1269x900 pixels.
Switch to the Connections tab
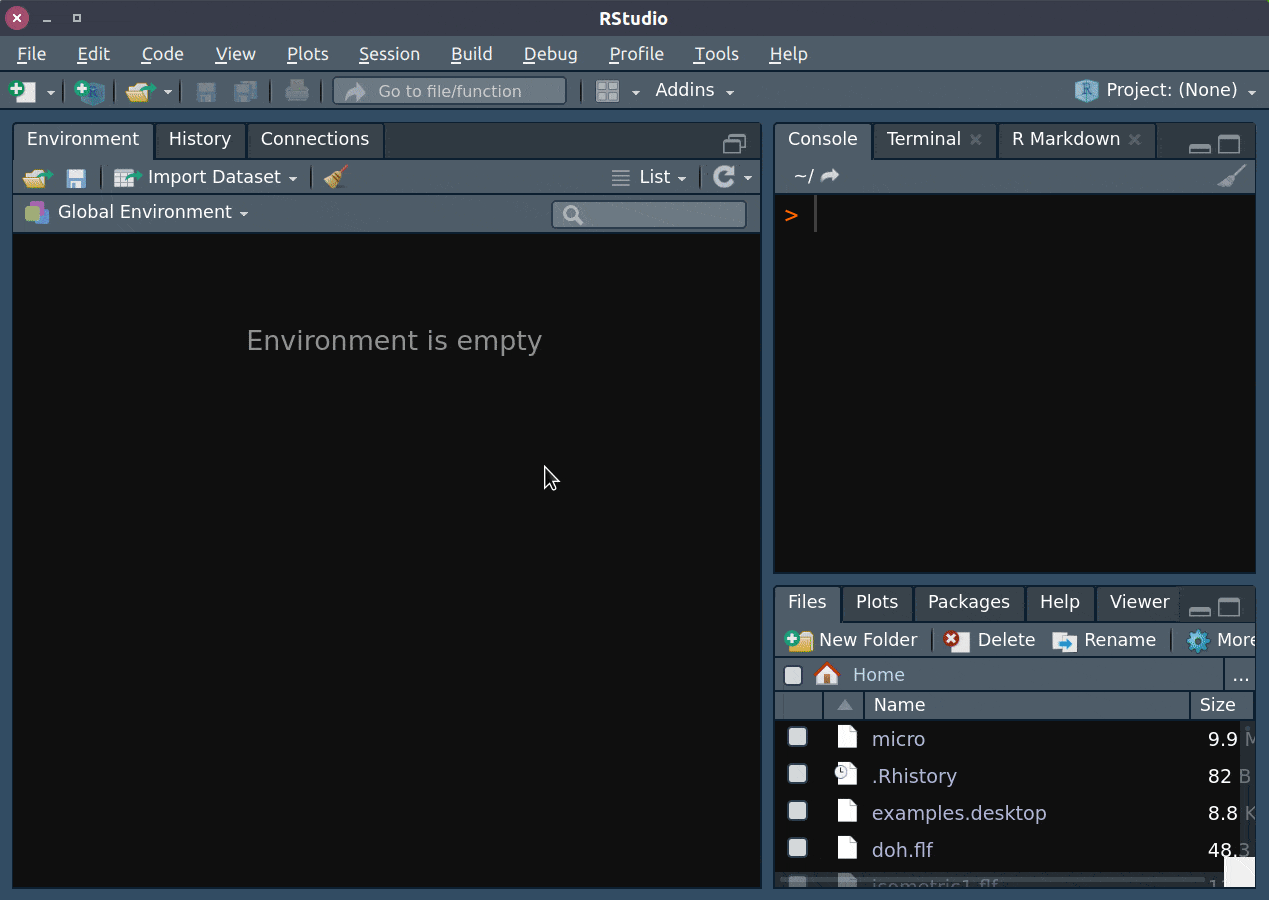[314, 140]
